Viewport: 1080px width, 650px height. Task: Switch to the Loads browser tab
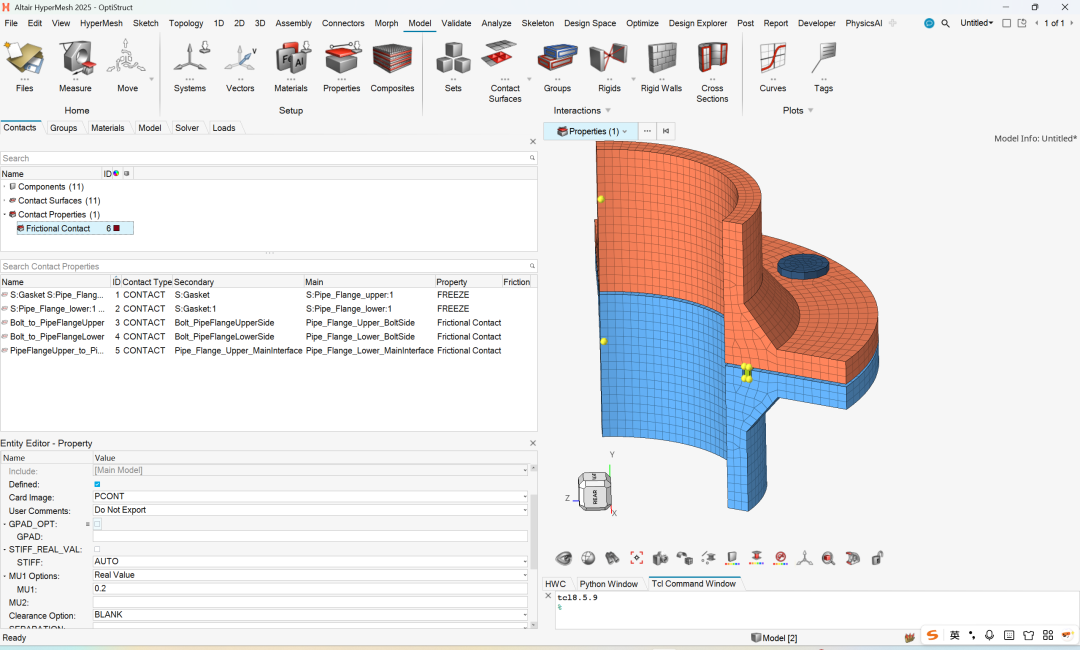[x=224, y=128]
